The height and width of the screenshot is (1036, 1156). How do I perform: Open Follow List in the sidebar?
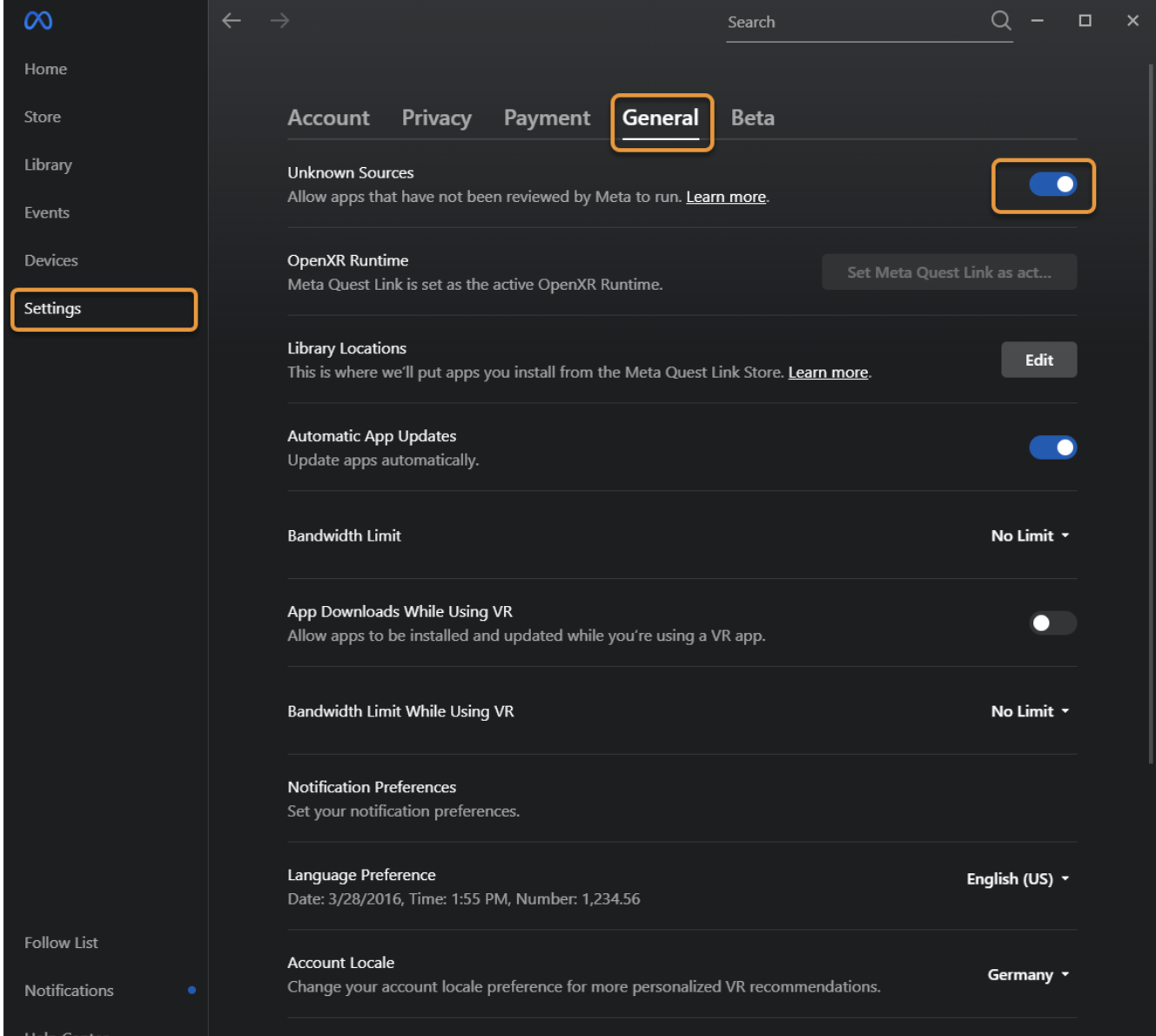pos(61,942)
